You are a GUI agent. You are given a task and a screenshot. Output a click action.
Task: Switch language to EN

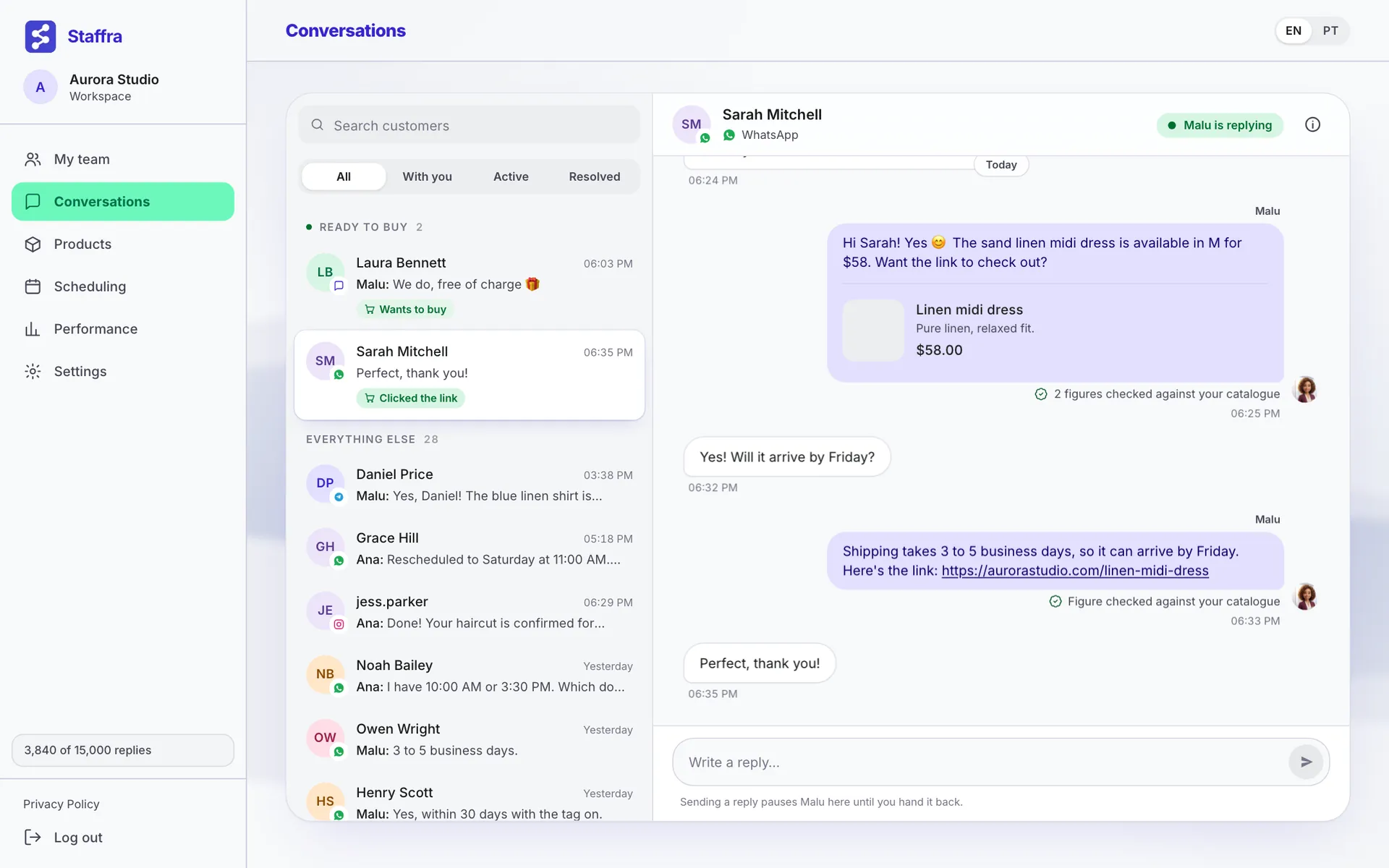[1294, 31]
